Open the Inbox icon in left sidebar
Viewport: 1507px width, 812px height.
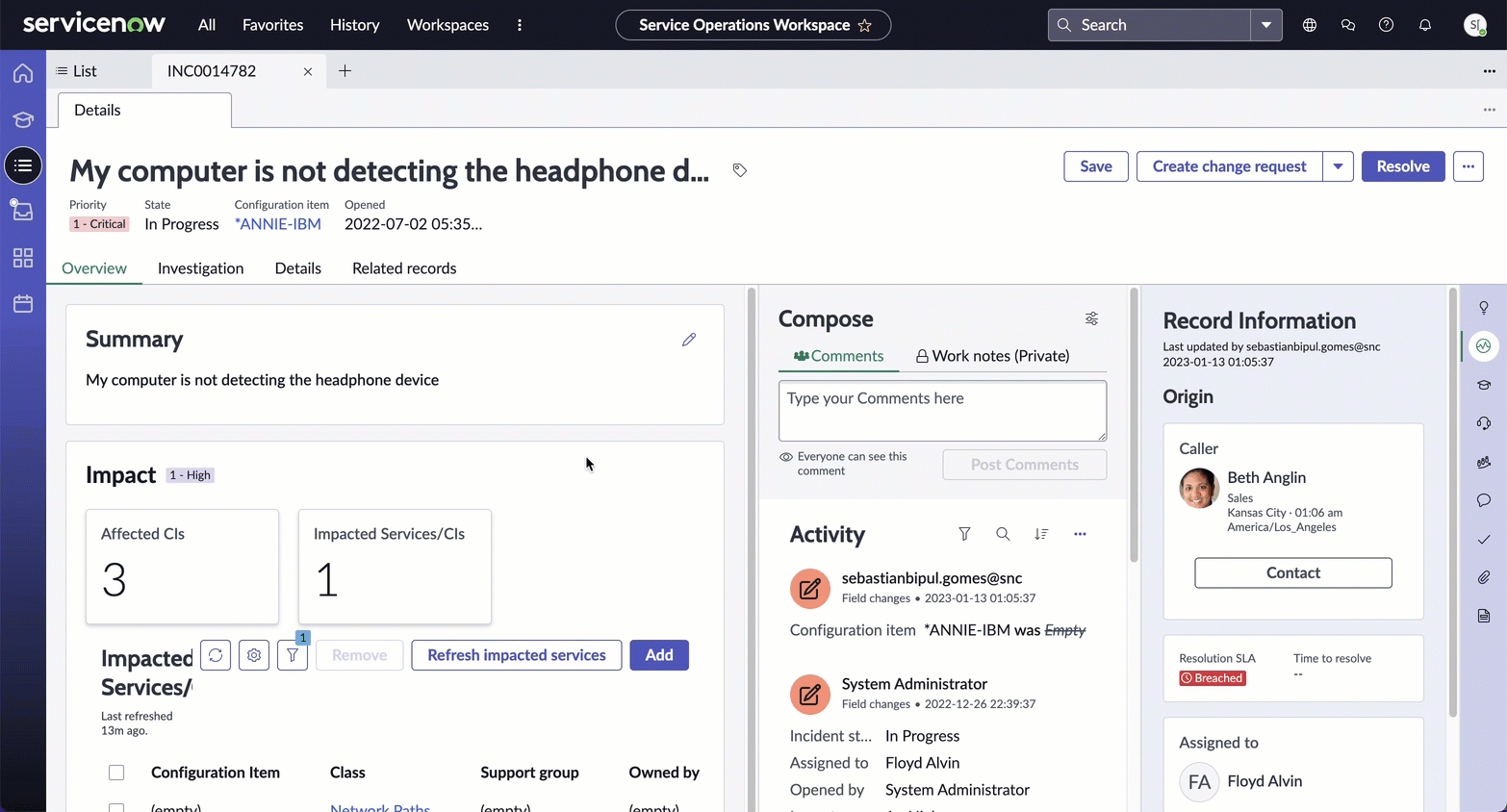tap(23, 211)
